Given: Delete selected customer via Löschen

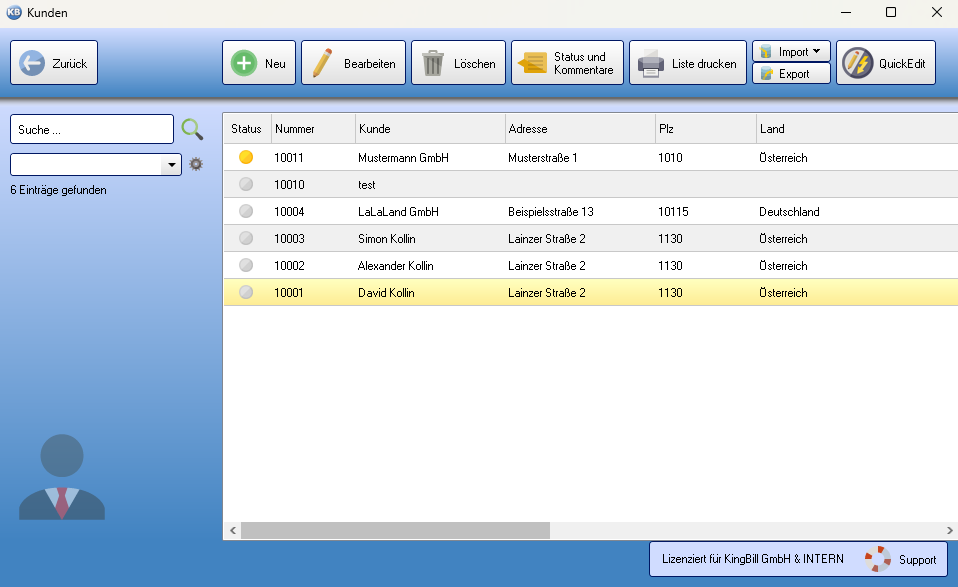Looking at the screenshot, I should (x=458, y=63).
